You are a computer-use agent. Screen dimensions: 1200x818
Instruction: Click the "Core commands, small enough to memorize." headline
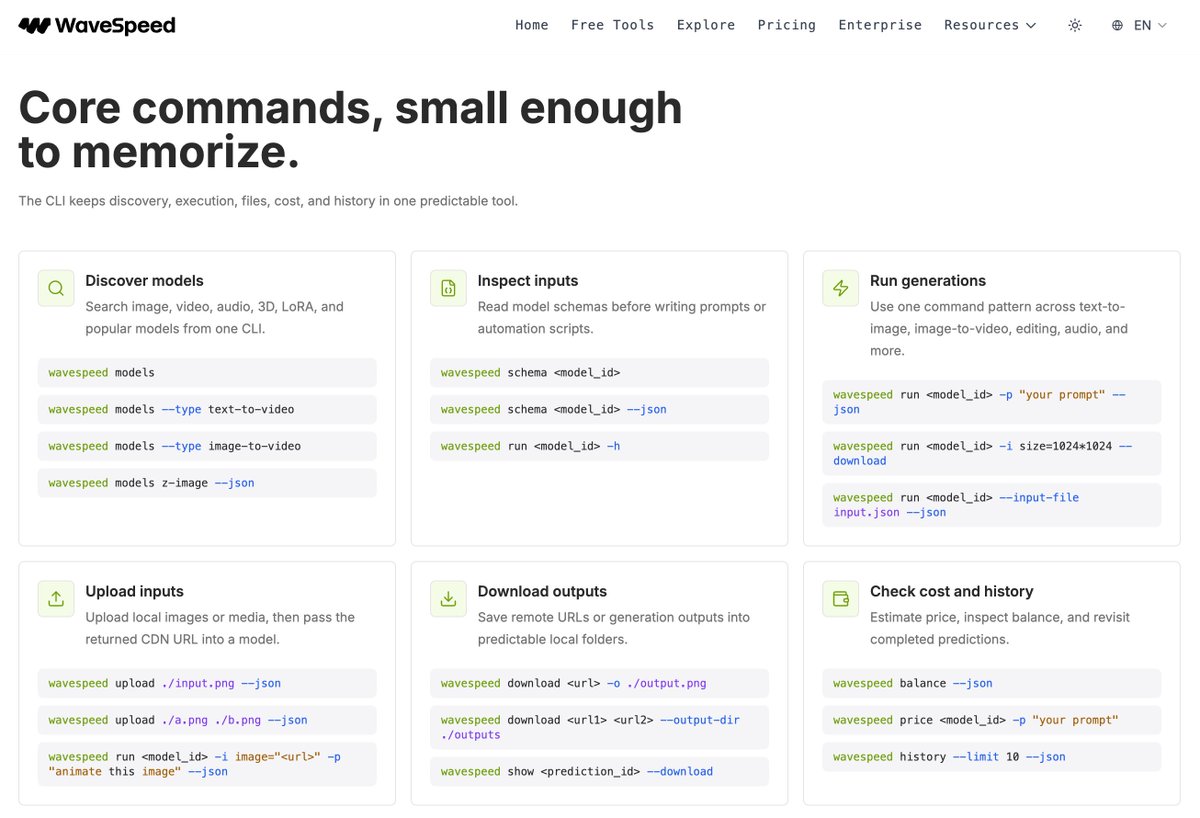point(350,129)
